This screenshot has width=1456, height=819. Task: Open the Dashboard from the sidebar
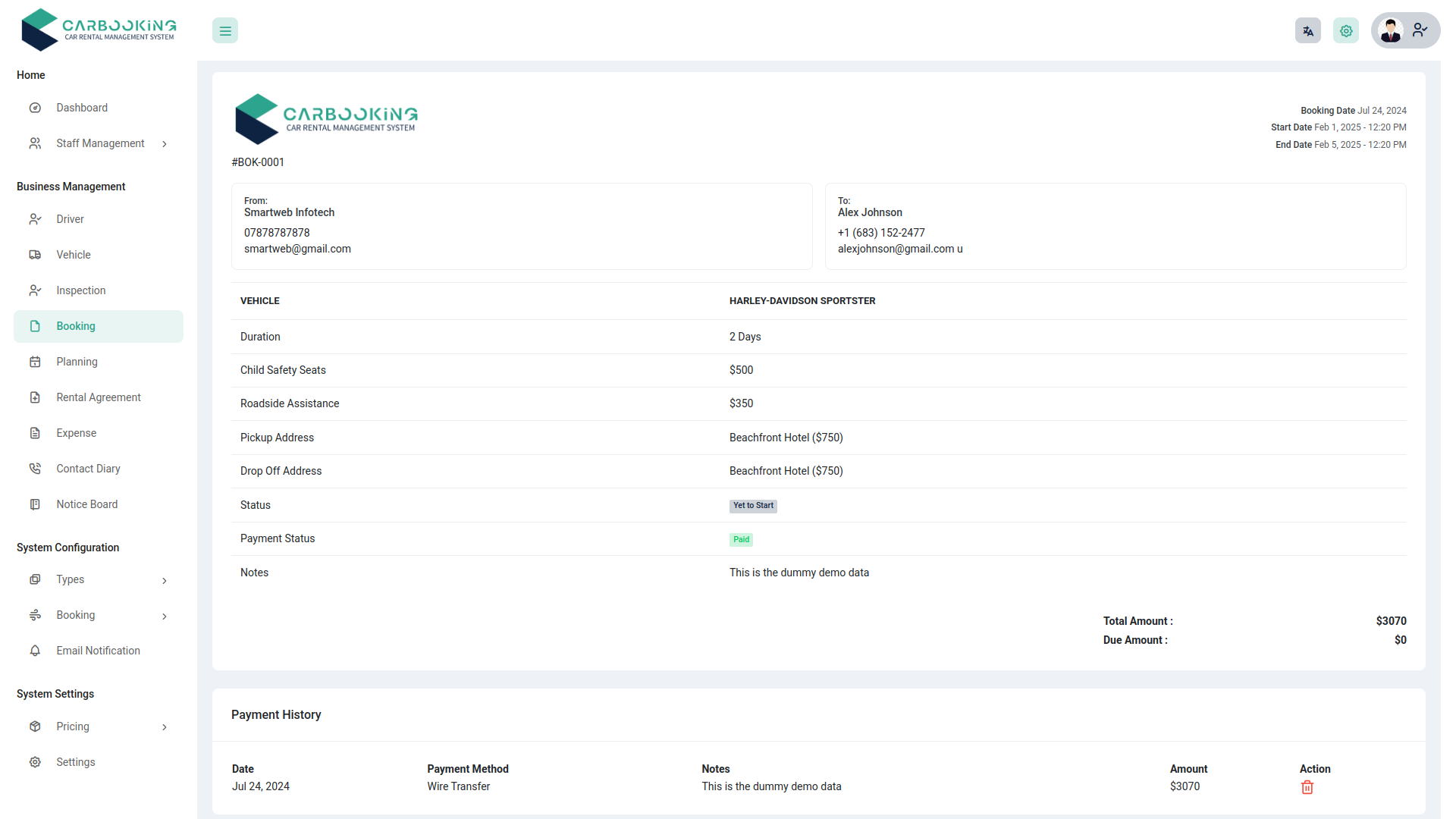click(36, 108)
